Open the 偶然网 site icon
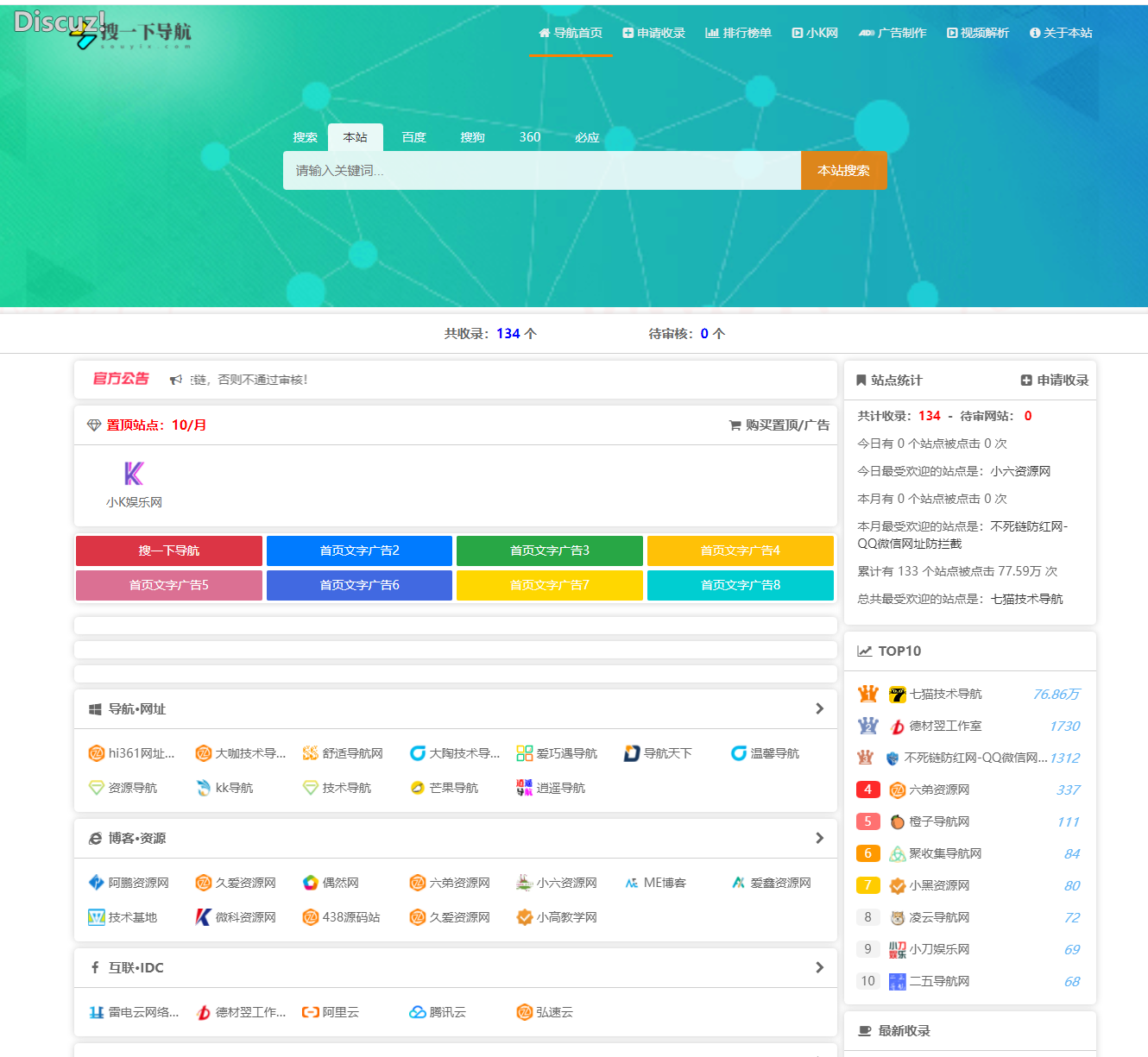The width and height of the screenshot is (1148, 1057). 311,883
